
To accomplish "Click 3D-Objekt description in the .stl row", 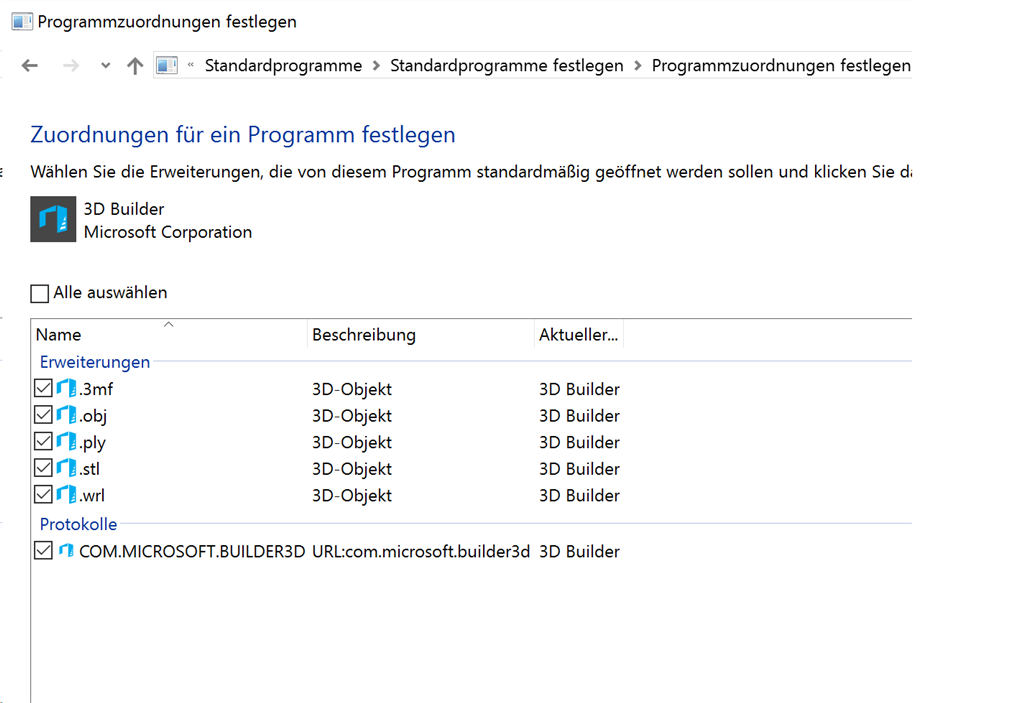I will [x=351, y=469].
